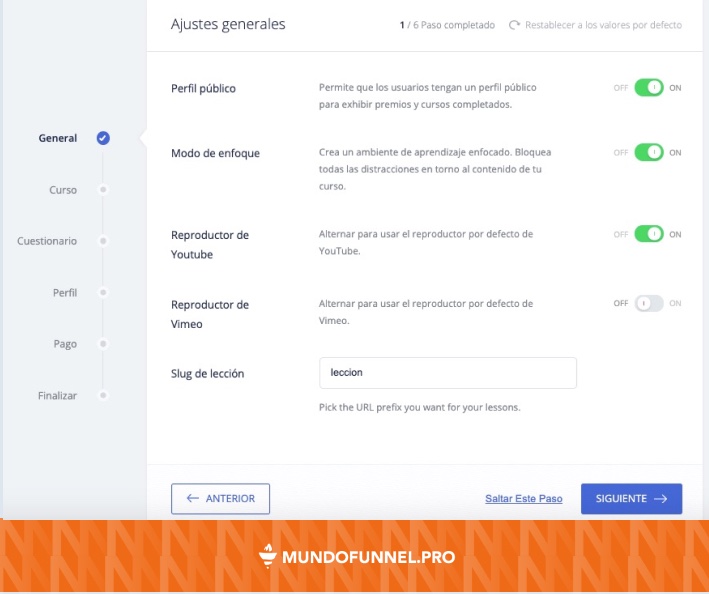The image size is (709, 594).
Task: Click Restablecer a los valores por defecto
Action: (603, 25)
